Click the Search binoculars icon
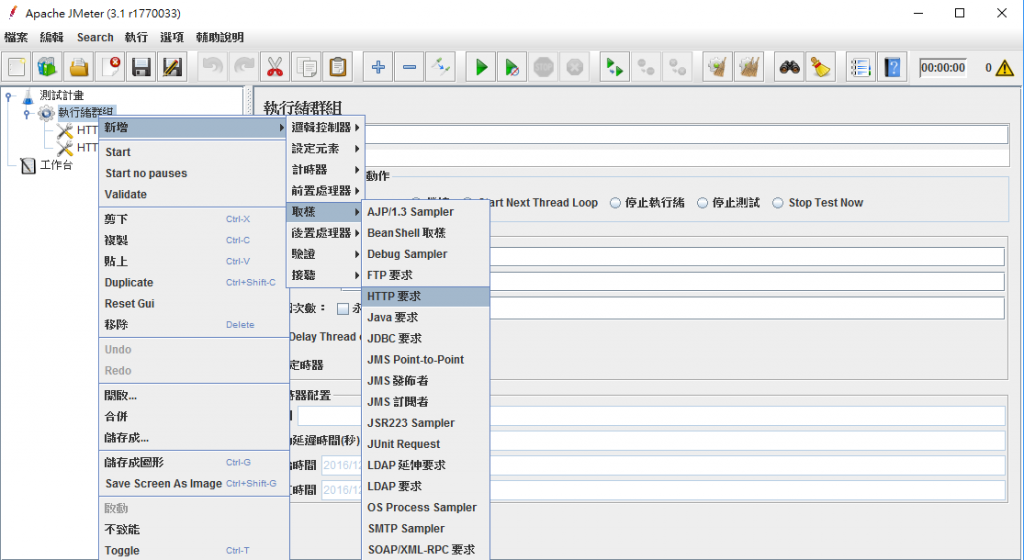Screen dimensions: 1024x560 (790, 67)
